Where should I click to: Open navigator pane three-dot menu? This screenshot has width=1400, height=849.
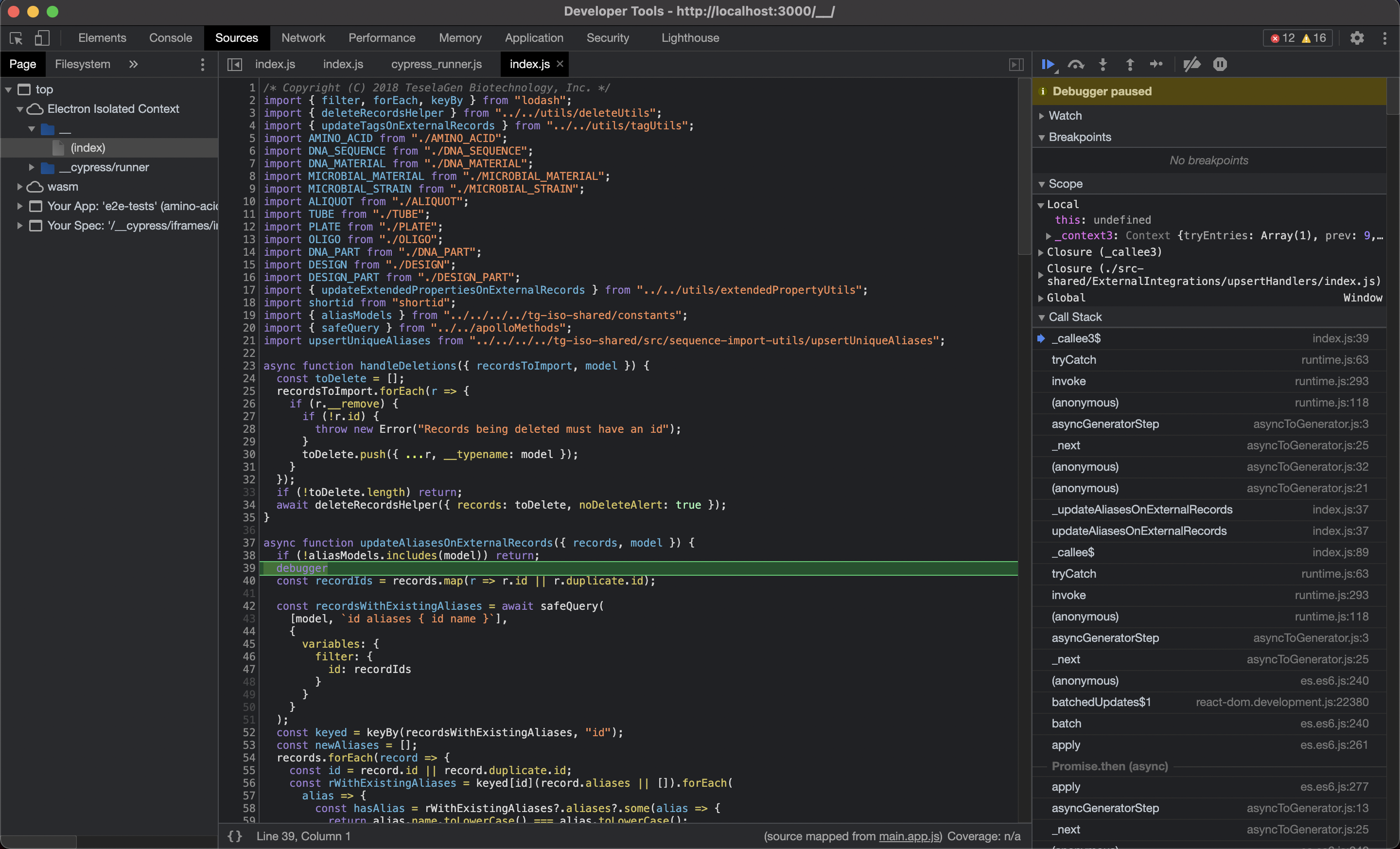click(202, 64)
